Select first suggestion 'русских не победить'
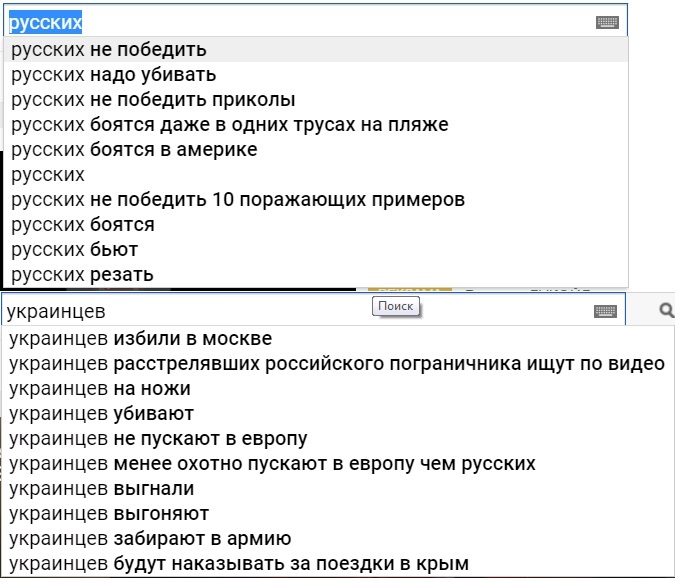 [316, 49]
